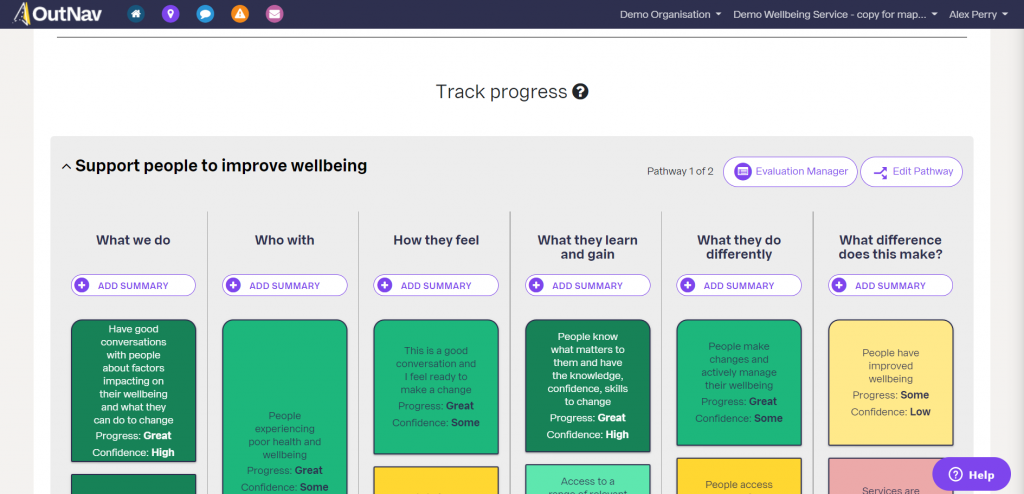Click the OutNav logo
The image size is (1024, 494).
click(x=57, y=14)
